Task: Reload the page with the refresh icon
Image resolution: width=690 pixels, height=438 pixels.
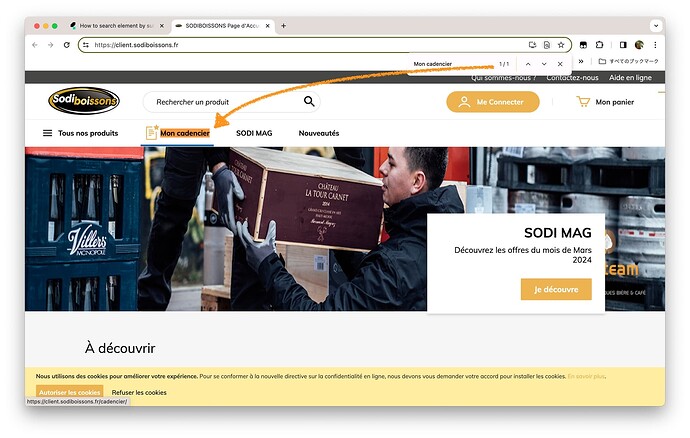Action: tap(66, 45)
